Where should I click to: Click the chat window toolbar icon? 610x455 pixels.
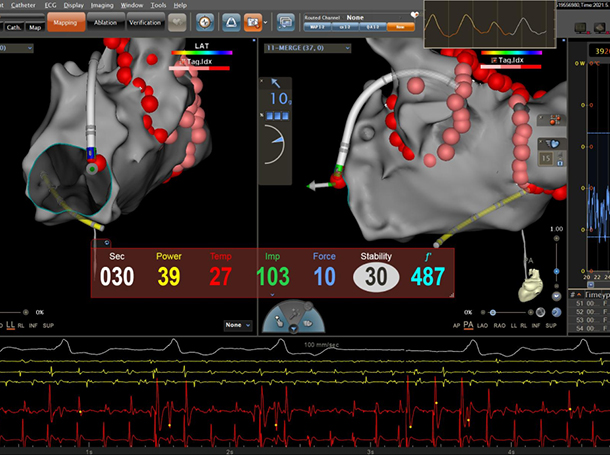coord(286,20)
